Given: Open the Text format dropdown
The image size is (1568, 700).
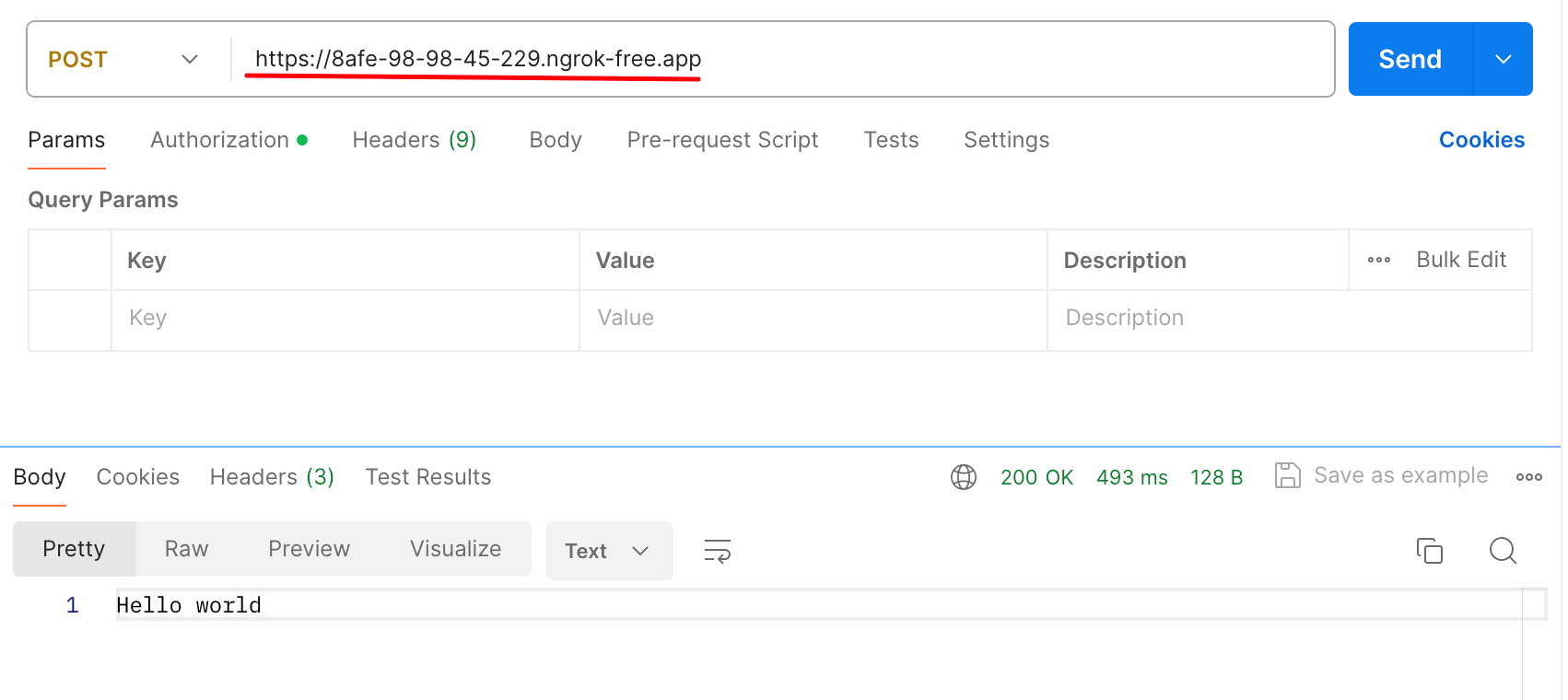Looking at the screenshot, I should point(610,551).
